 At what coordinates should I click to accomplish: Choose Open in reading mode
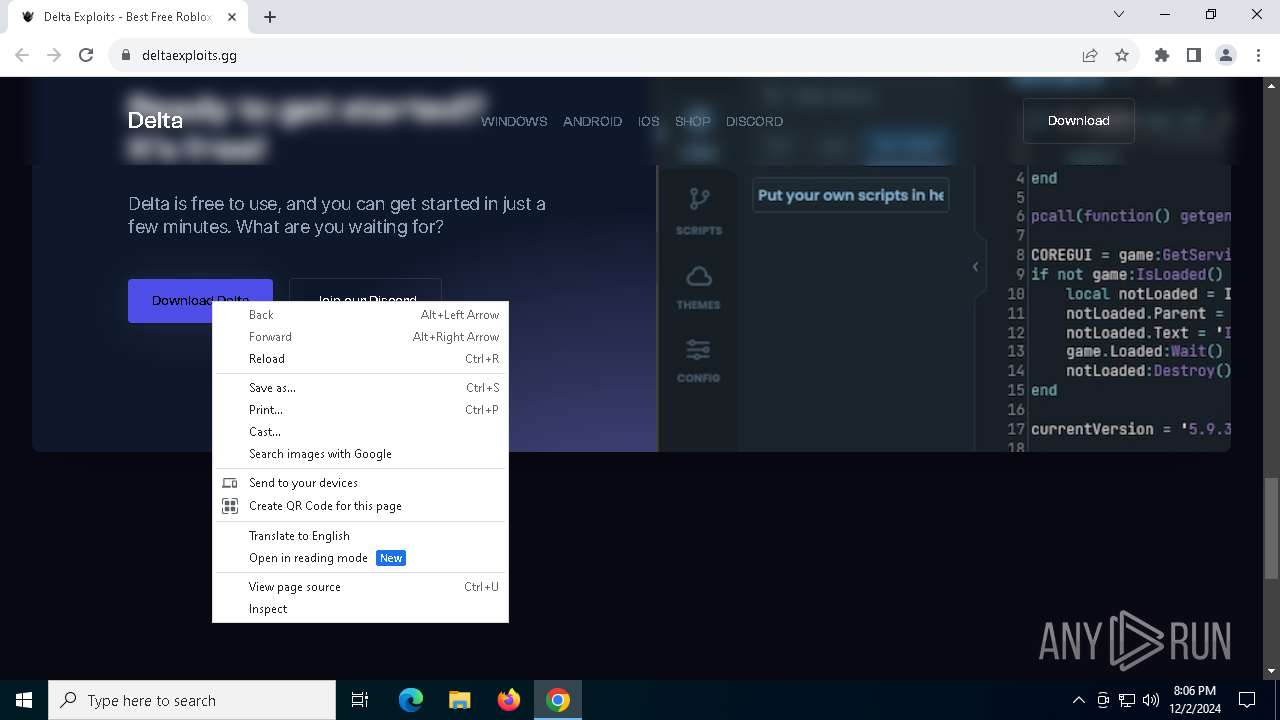(360, 558)
